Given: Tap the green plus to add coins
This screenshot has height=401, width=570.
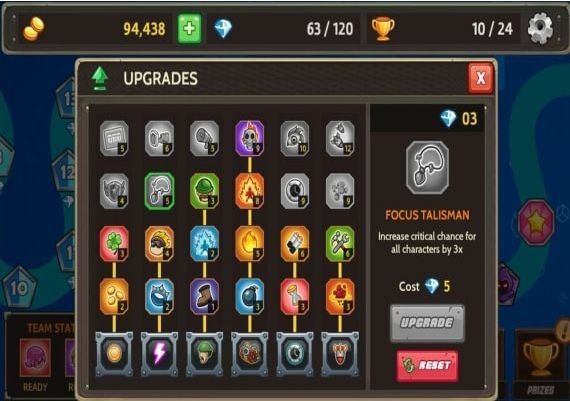Looking at the screenshot, I should [189, 28].
